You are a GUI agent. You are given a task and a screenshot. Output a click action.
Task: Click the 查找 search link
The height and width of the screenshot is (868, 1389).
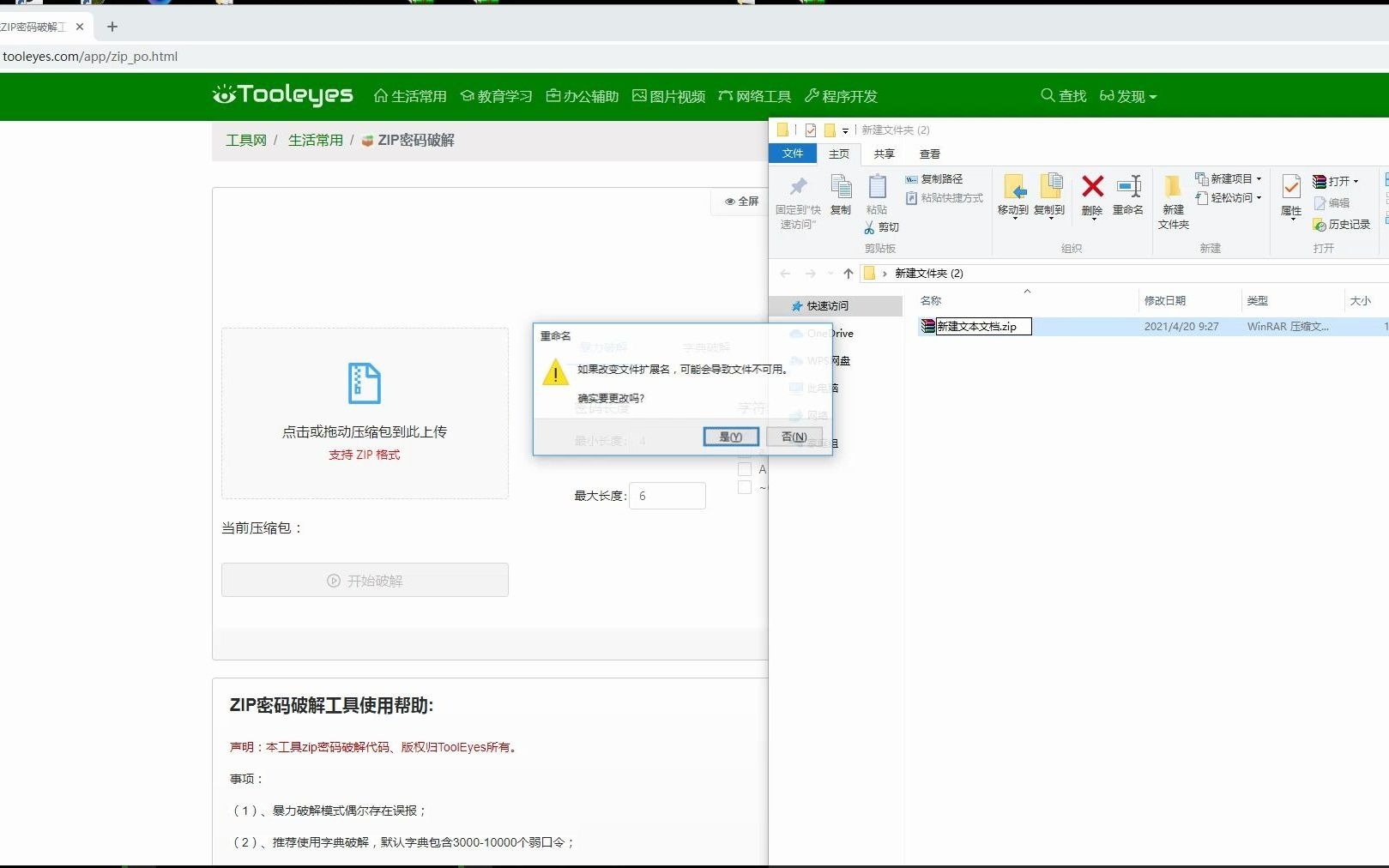(x=1064, y=96)
